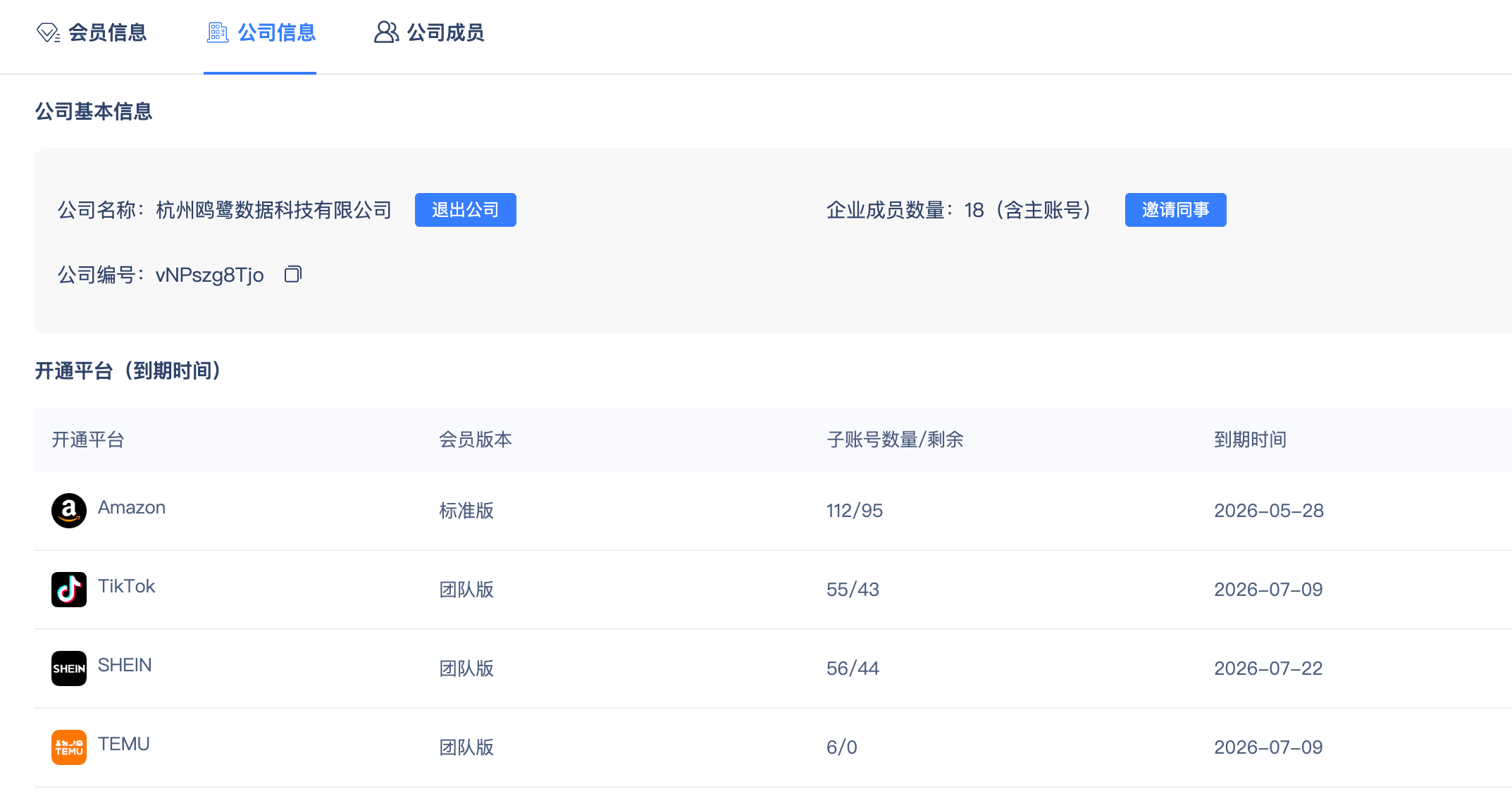
Task: Select the 公司信息 tab
Action: click(x=276, y=32)
